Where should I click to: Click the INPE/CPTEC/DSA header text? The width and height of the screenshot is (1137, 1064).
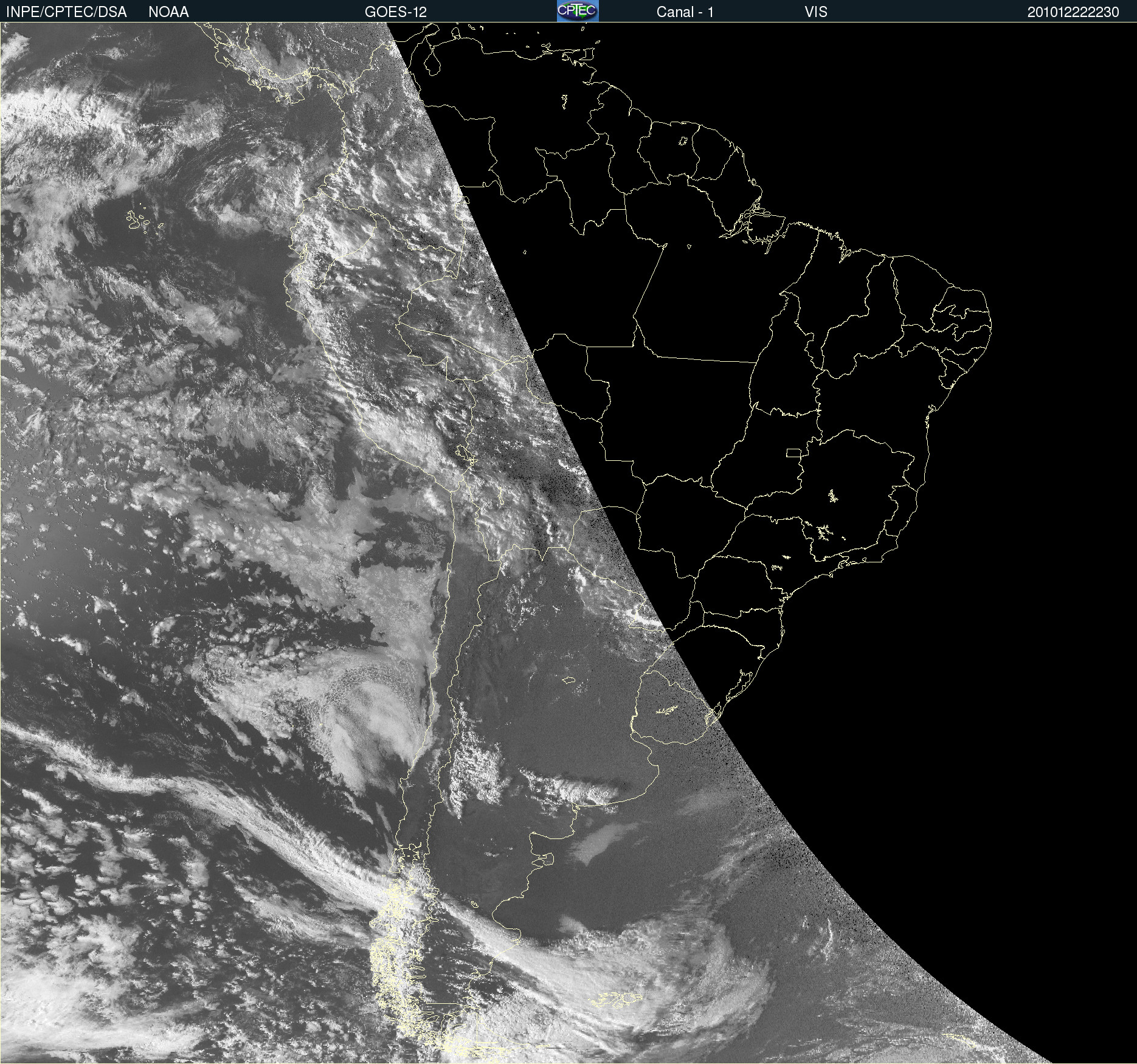pyautogui.click(x=66, y=12)
